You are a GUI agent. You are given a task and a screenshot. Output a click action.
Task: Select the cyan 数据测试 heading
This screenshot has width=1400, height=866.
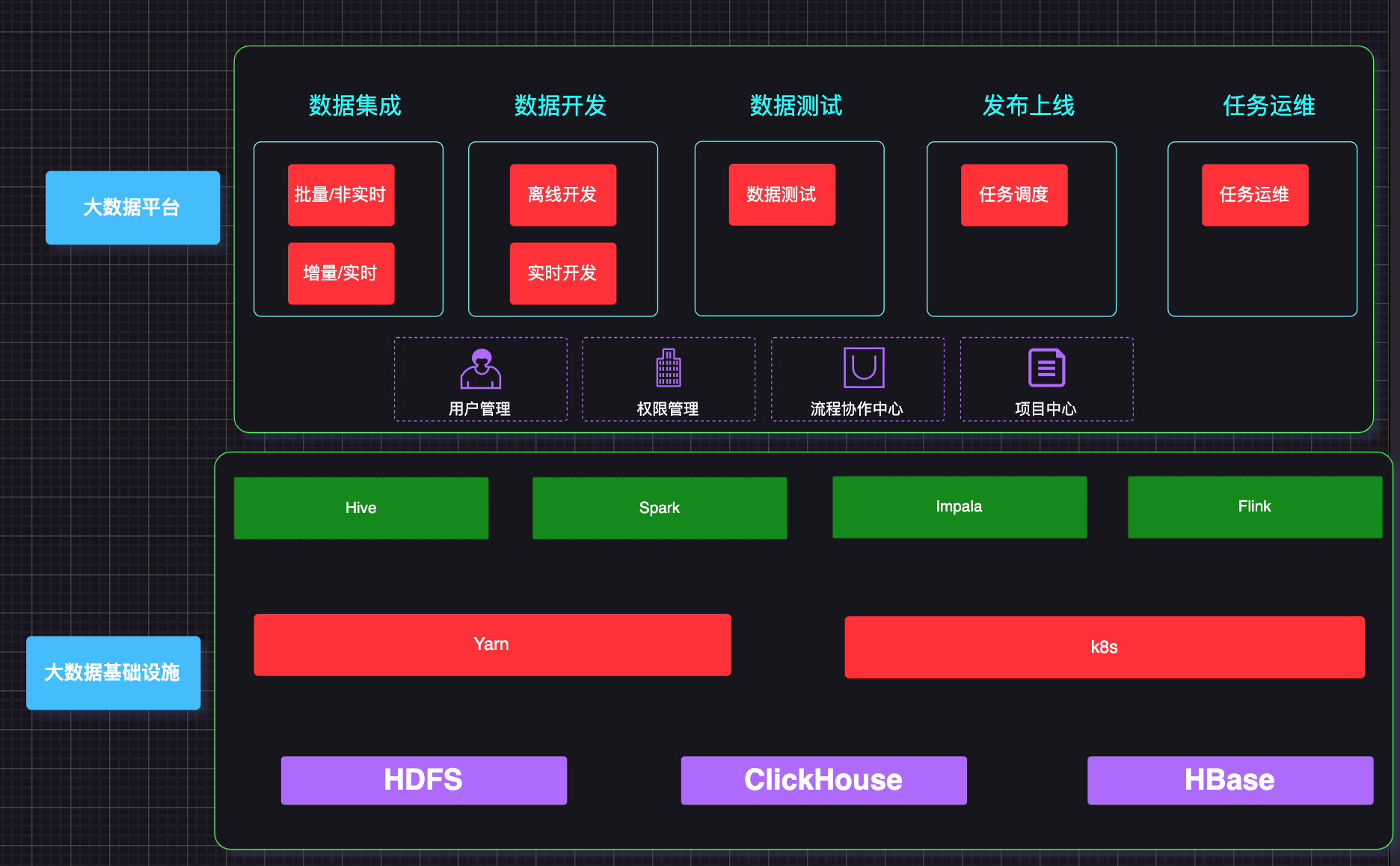[796, 105]
